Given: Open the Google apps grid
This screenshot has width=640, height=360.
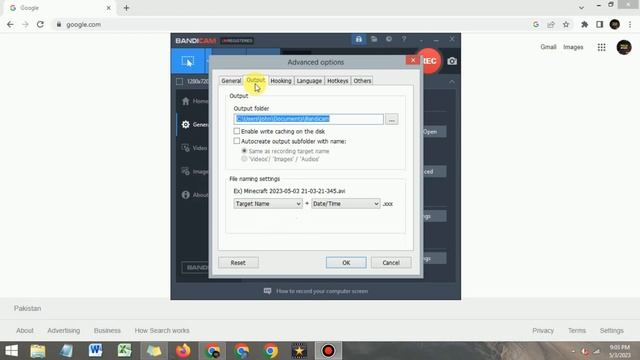Looking at the screenshot, I should coord(602,47).
